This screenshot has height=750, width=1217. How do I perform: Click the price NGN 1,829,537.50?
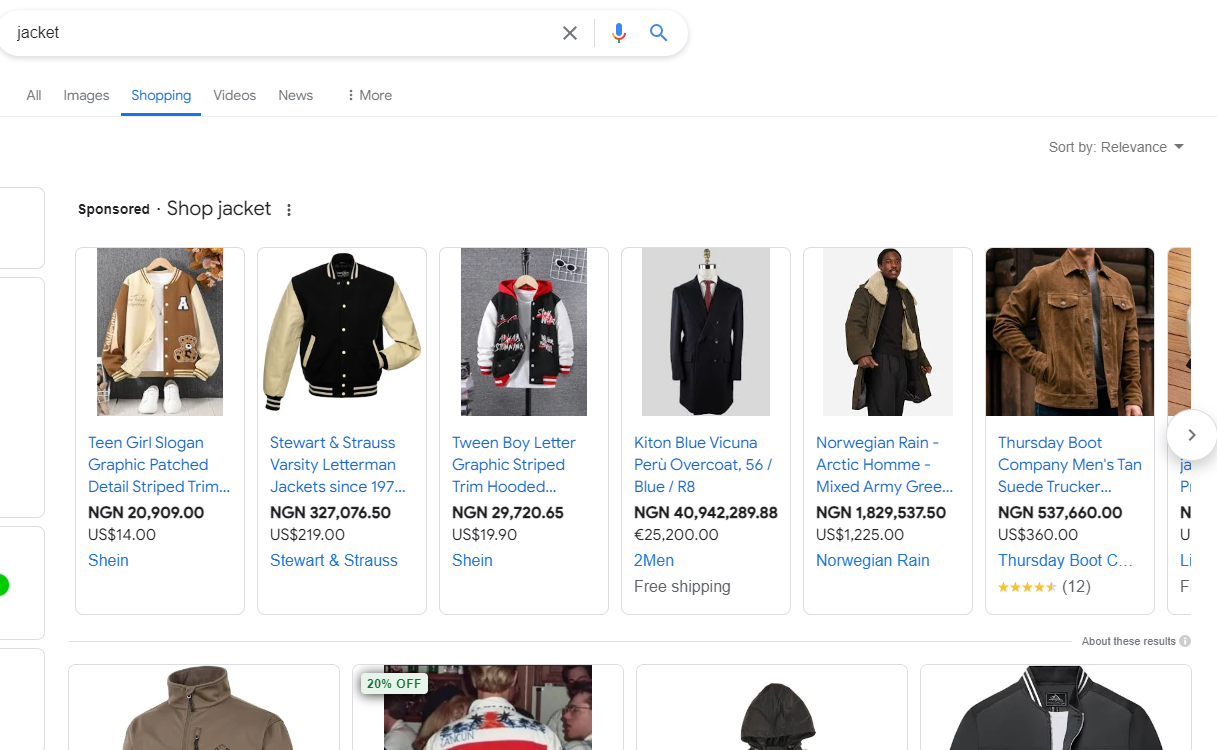pyautogui.click(x=881, y=513)
